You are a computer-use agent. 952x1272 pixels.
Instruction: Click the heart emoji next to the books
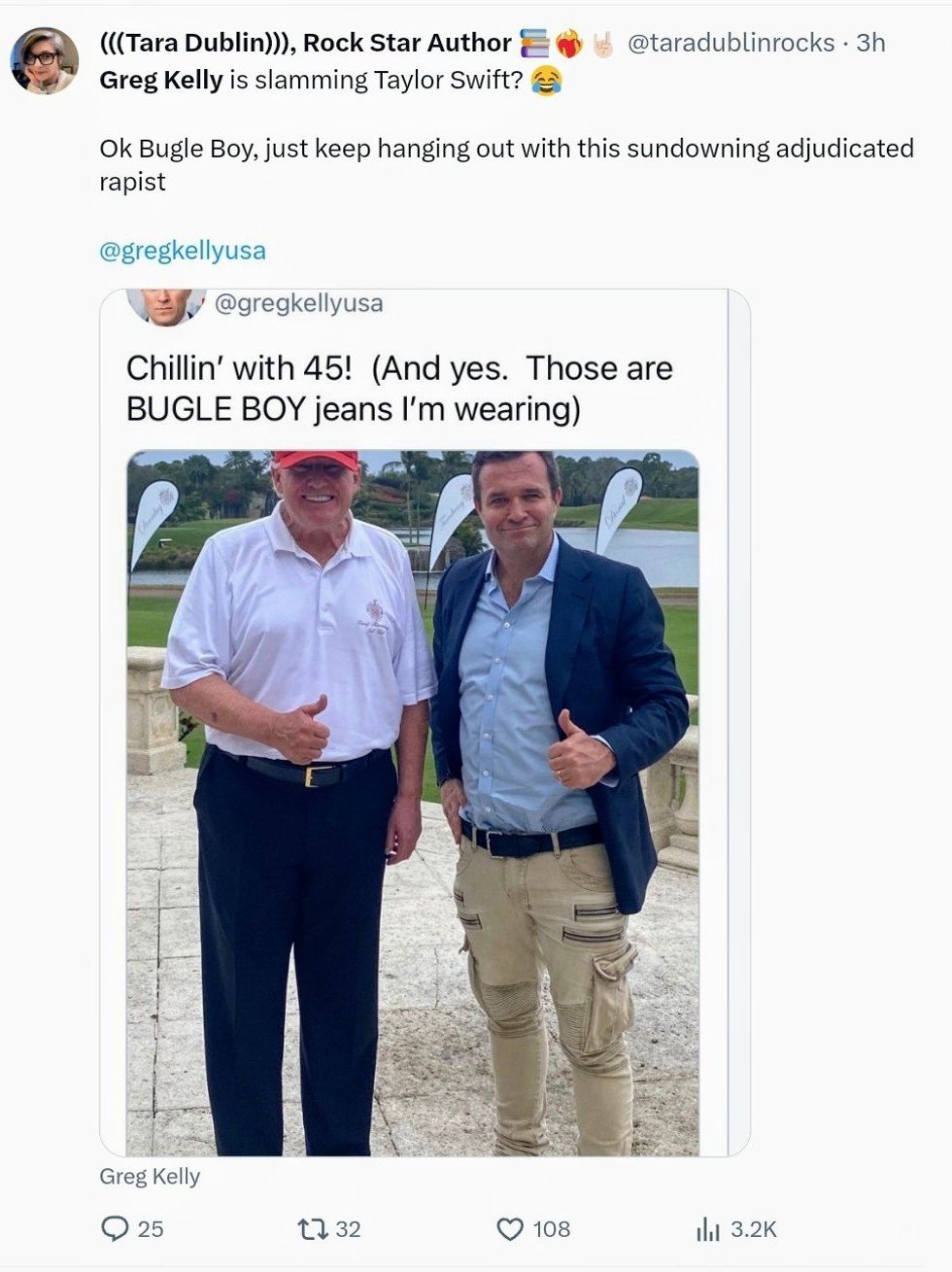point(569,43)
